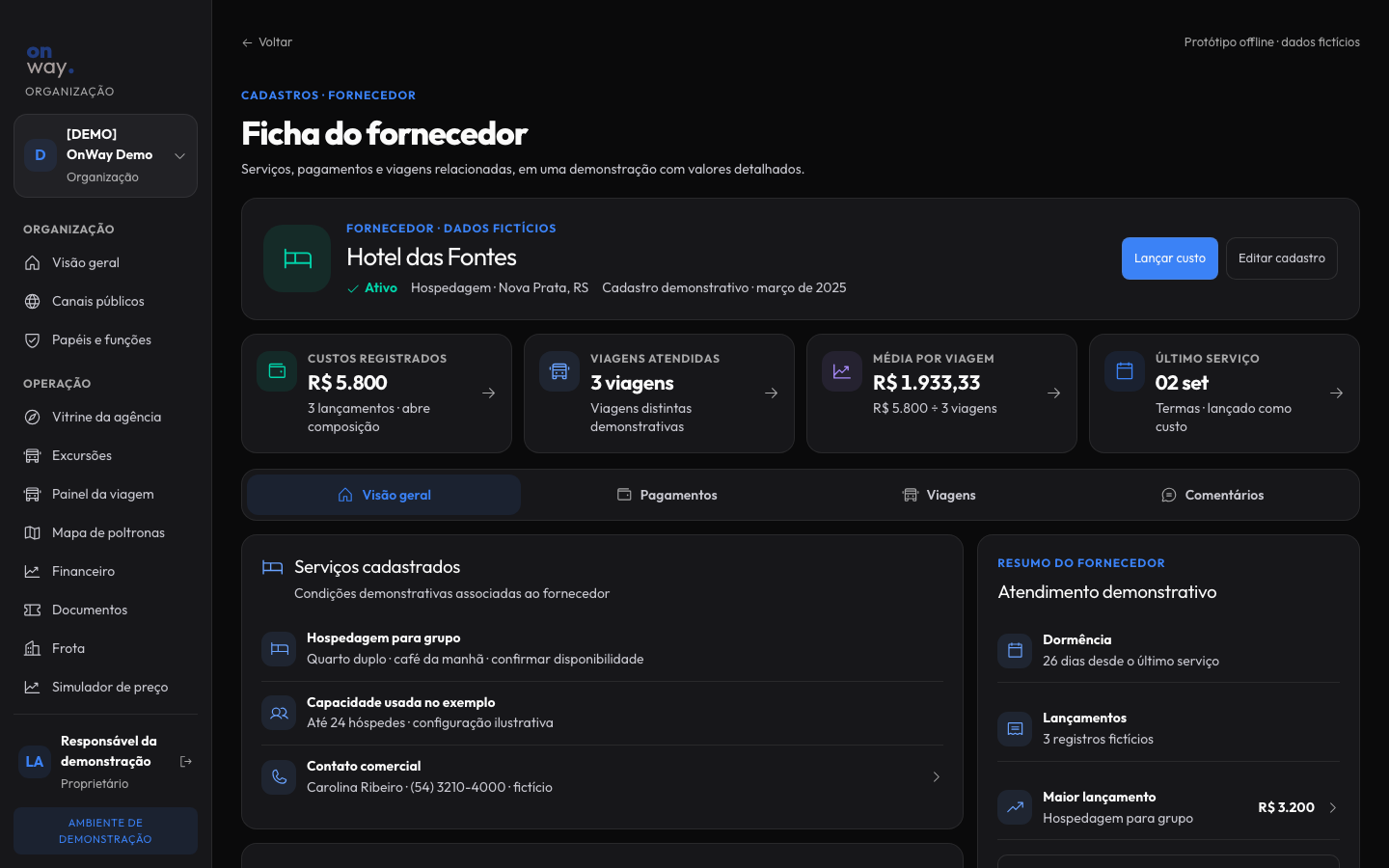This screenshot has width=1389, height=868.
Task: Open Excursões in the sidebar
Action: 105,456
